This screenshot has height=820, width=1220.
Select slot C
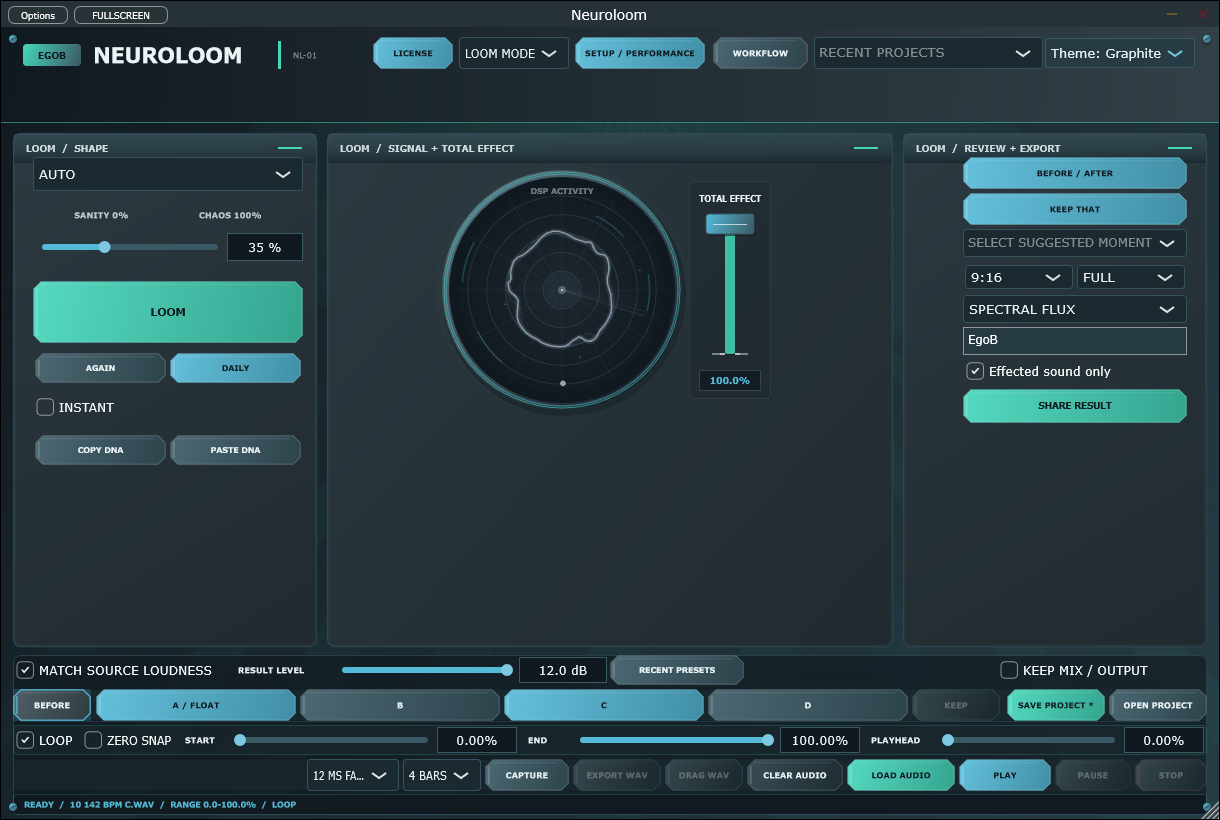click(x=604, y=705)
